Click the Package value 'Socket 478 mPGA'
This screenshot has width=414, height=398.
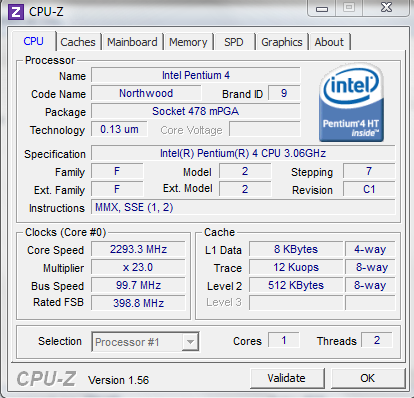[x=196, y=111]
